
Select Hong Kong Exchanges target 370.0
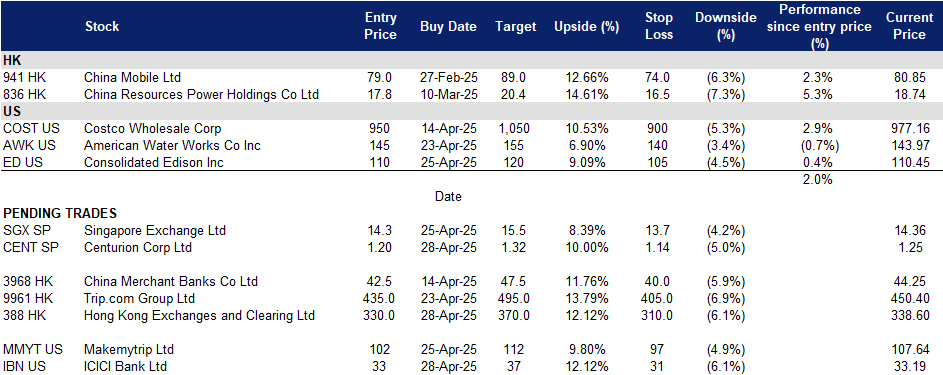pos(514,316)
